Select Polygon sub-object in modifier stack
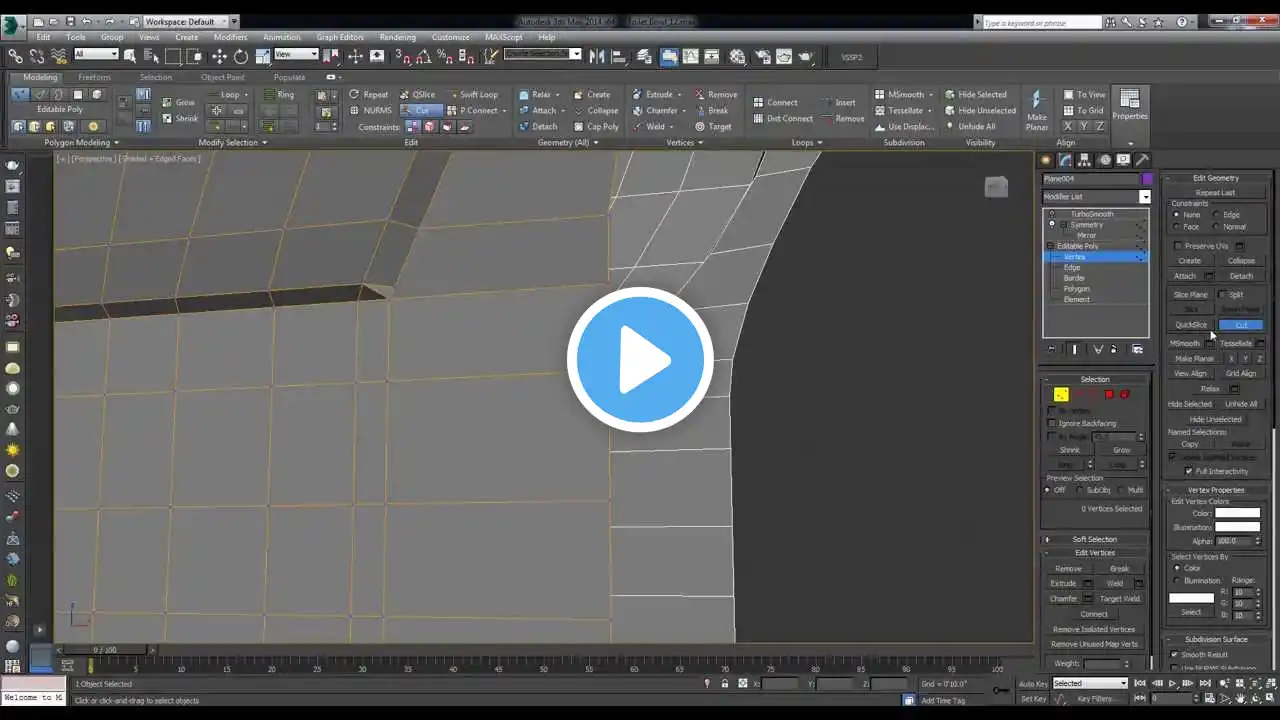The image size is (1280, 720). [1076, 289]
